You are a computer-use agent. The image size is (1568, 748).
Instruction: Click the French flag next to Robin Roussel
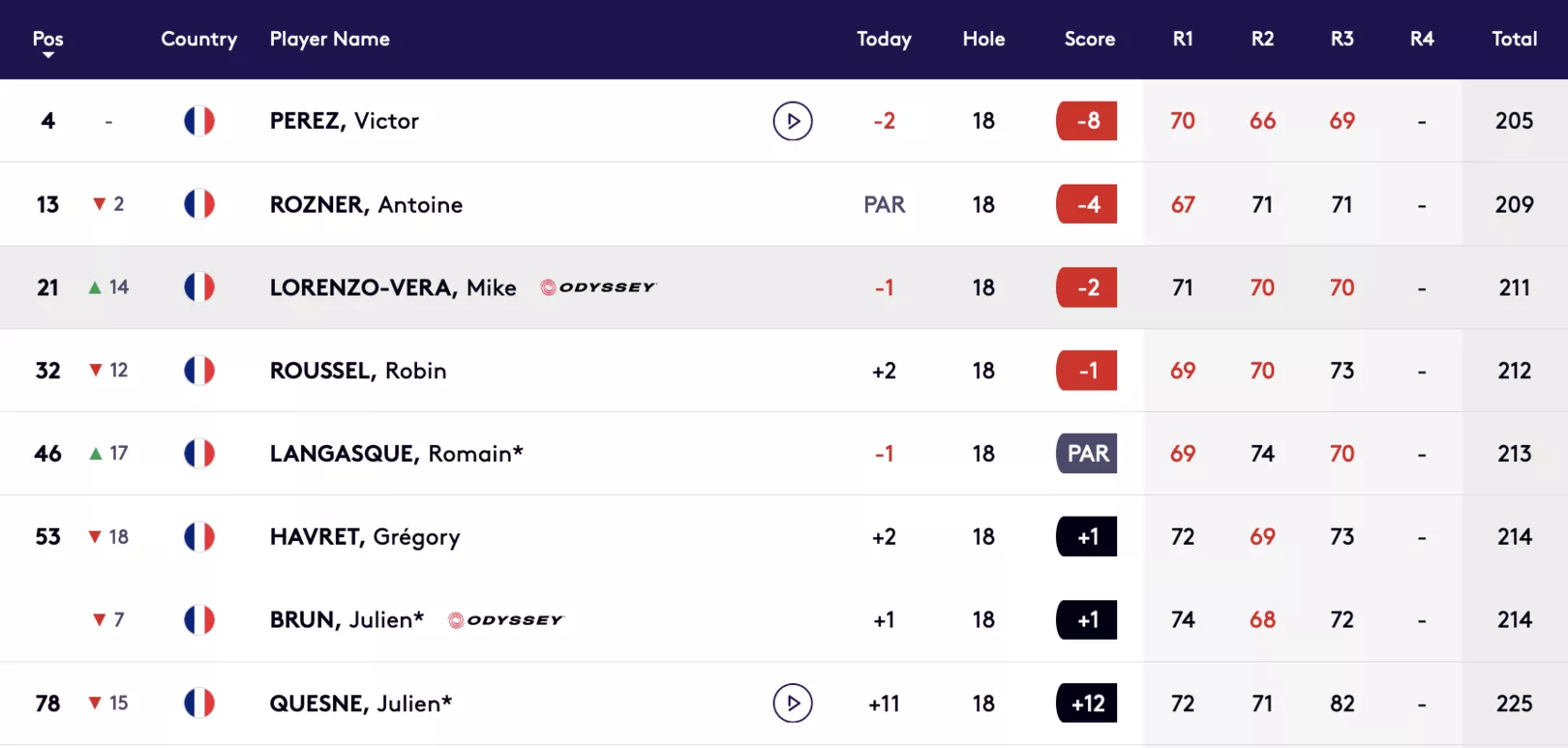pyautogui.click(x=199, y=371)
